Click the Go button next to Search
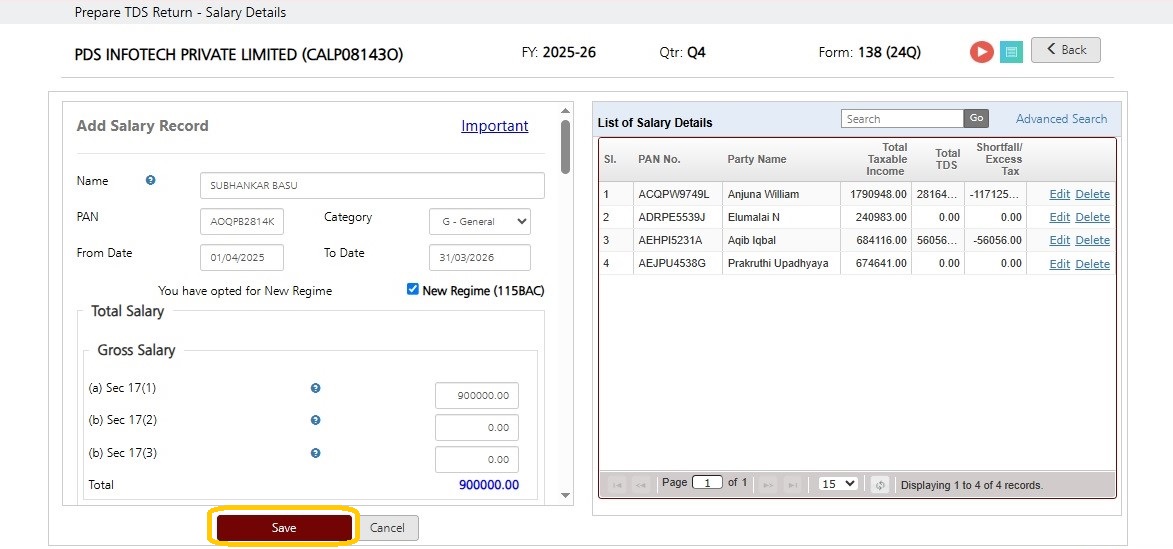This screenshot has height=549, width=1173. pyautogui.click(x=976, y=118)
